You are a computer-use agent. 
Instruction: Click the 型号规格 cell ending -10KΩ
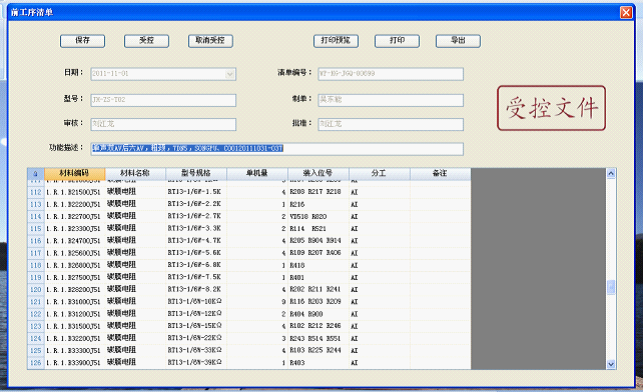point(196,302)
